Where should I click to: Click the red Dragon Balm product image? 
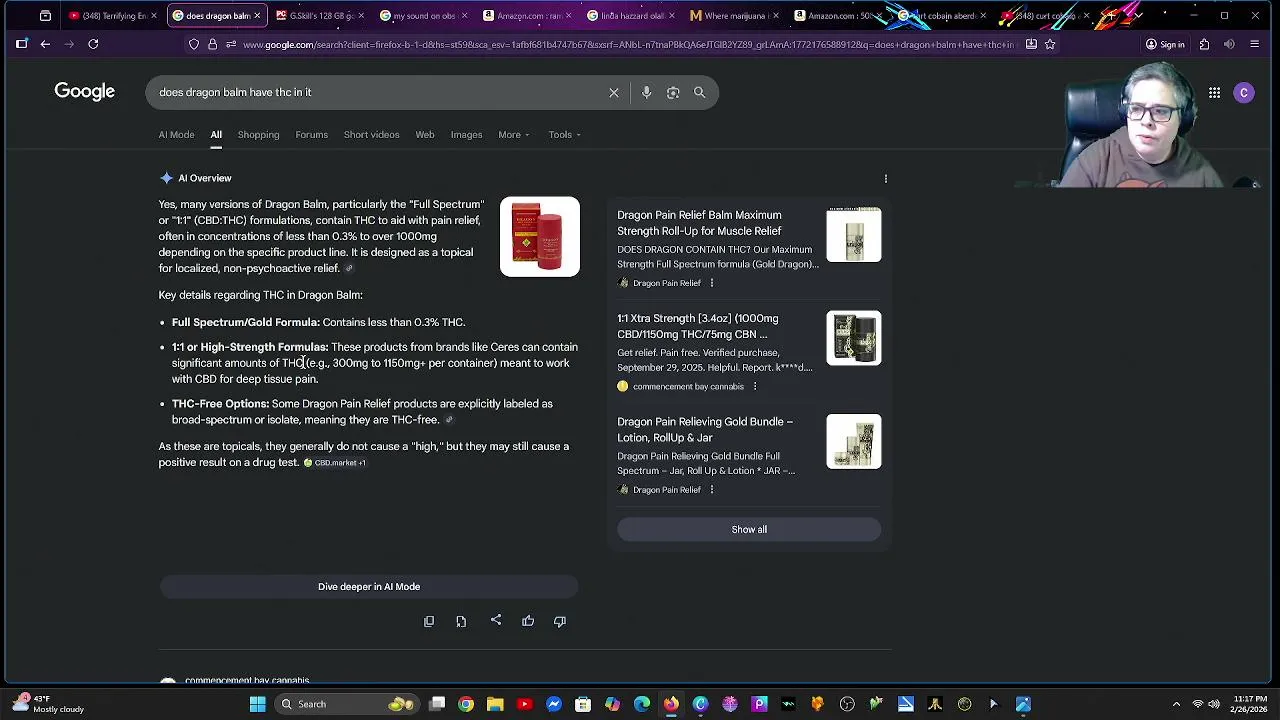[x=540, y=237]
